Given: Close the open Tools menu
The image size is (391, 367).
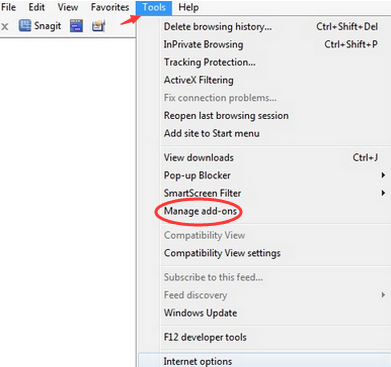Looking at the screenshot, I should 154,7.
